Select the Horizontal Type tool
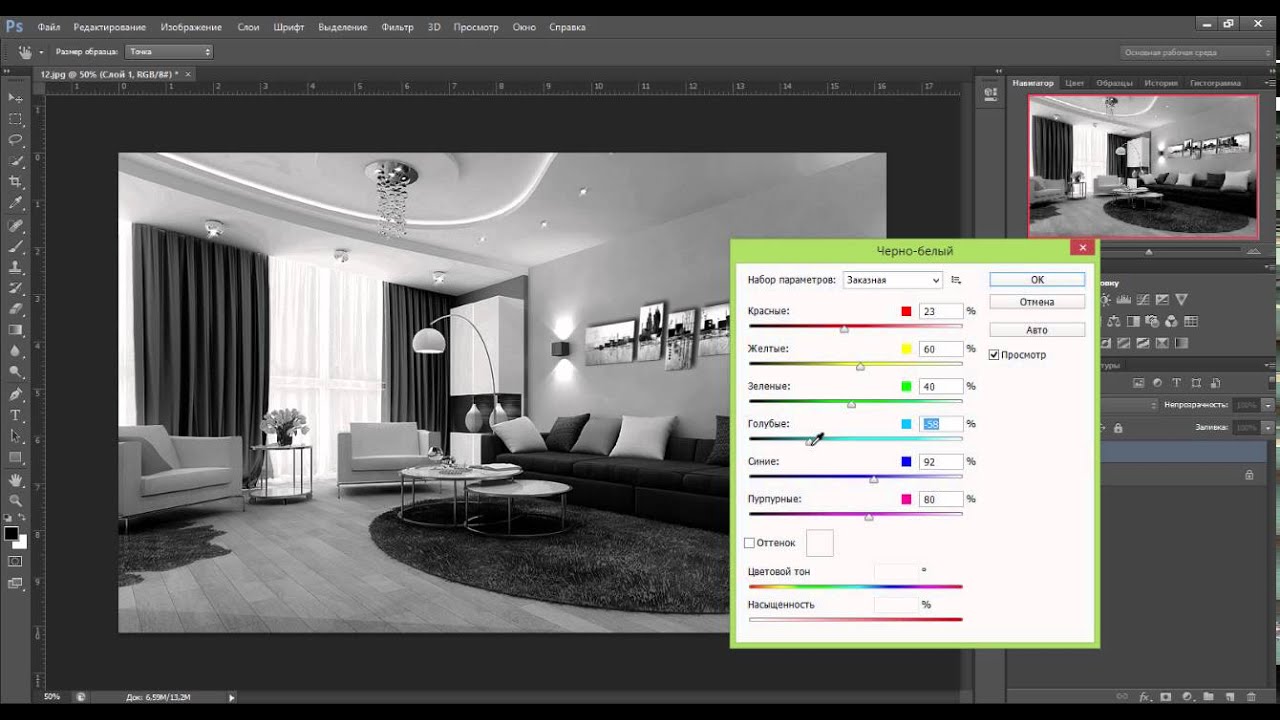The image size is (1280, 720). pyautogui.click(x=15, y=416)
